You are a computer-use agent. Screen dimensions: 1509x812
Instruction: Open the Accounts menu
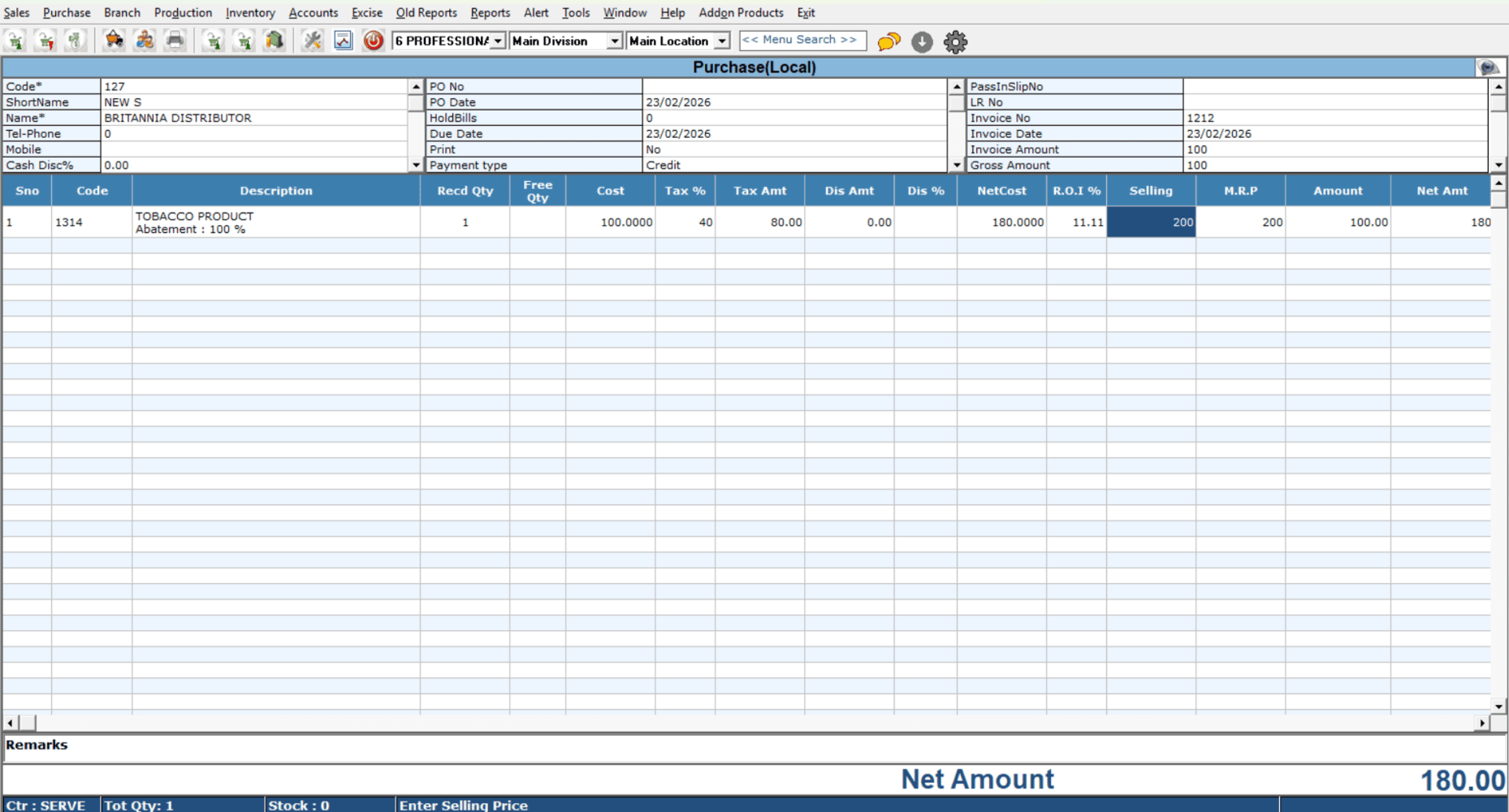click(313, 12)
